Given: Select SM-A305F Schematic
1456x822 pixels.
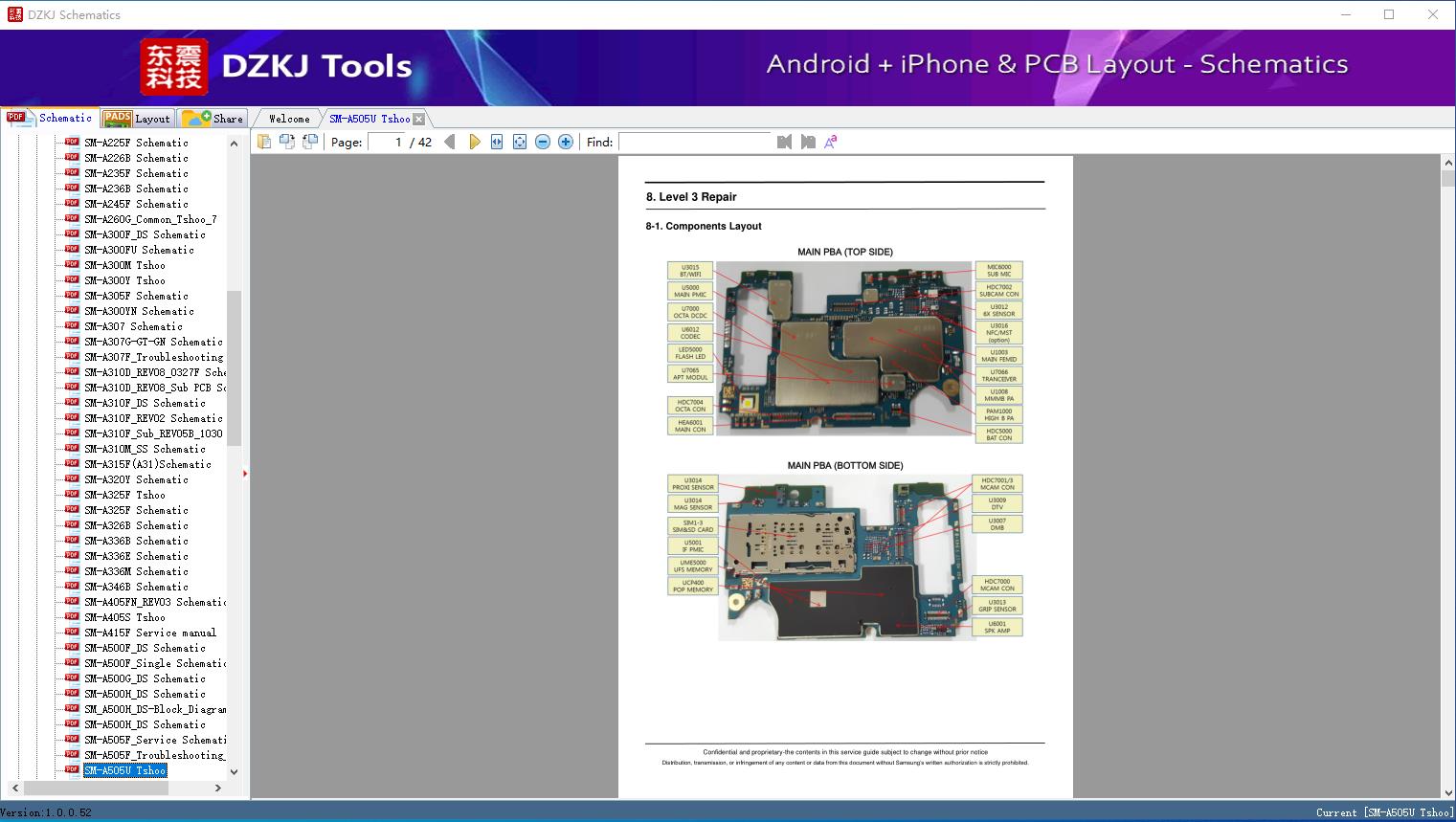Looking at the screenshot, I should click(136, 296).
